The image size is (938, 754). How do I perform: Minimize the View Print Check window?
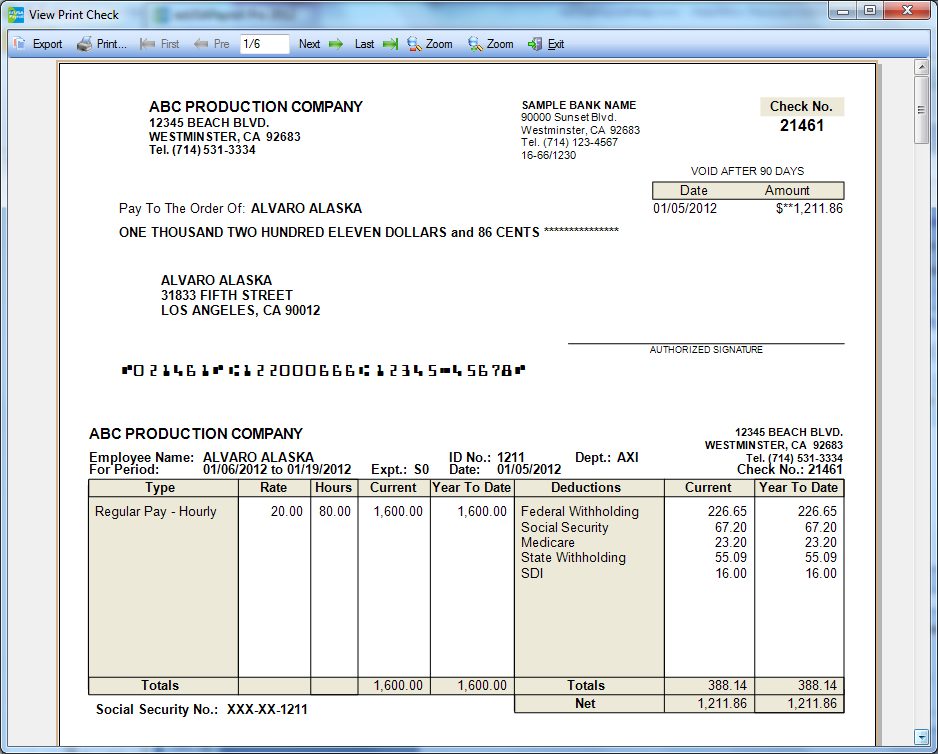(x=845, y=11)
